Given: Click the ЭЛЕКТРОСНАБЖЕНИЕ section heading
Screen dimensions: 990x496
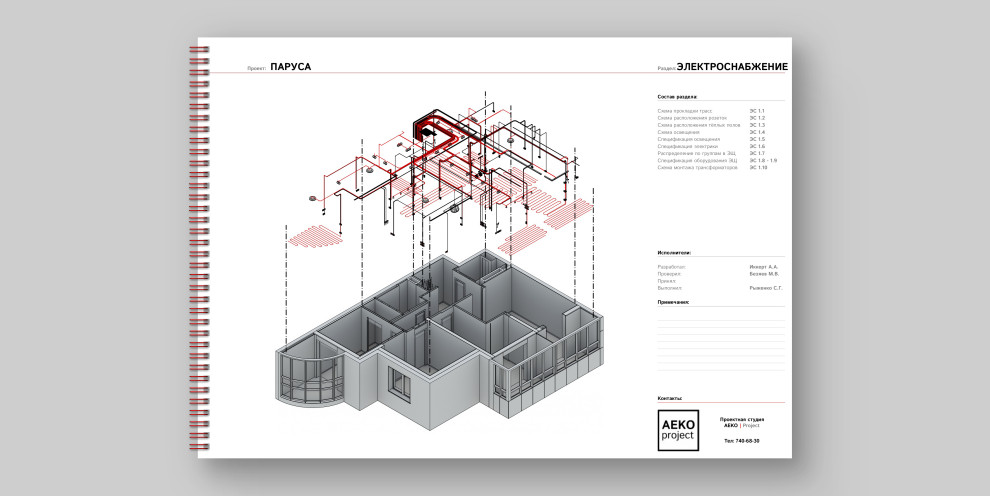Looking at the screenshot, I should [732, 67].
